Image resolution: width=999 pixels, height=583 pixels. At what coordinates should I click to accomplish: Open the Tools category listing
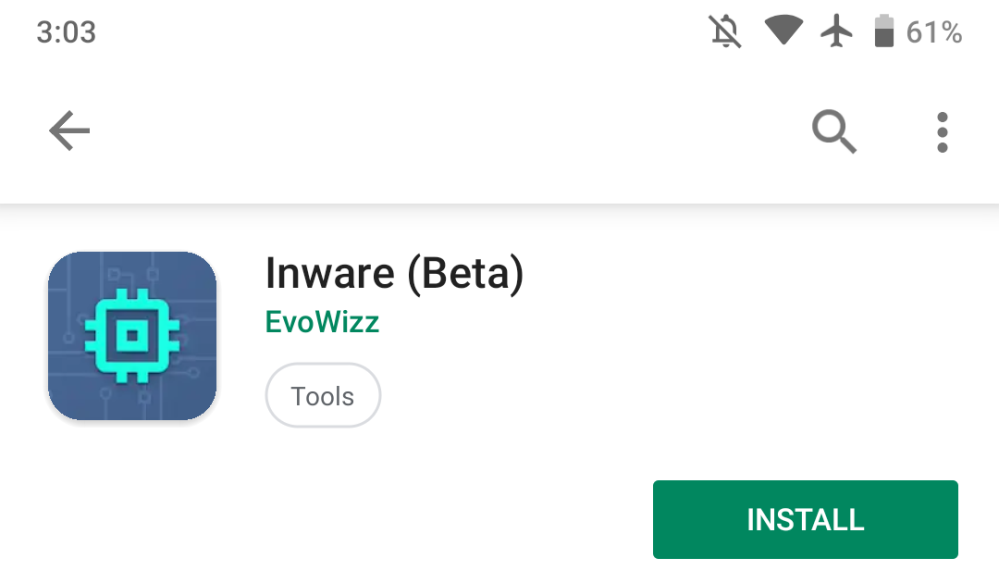(322, 395)
